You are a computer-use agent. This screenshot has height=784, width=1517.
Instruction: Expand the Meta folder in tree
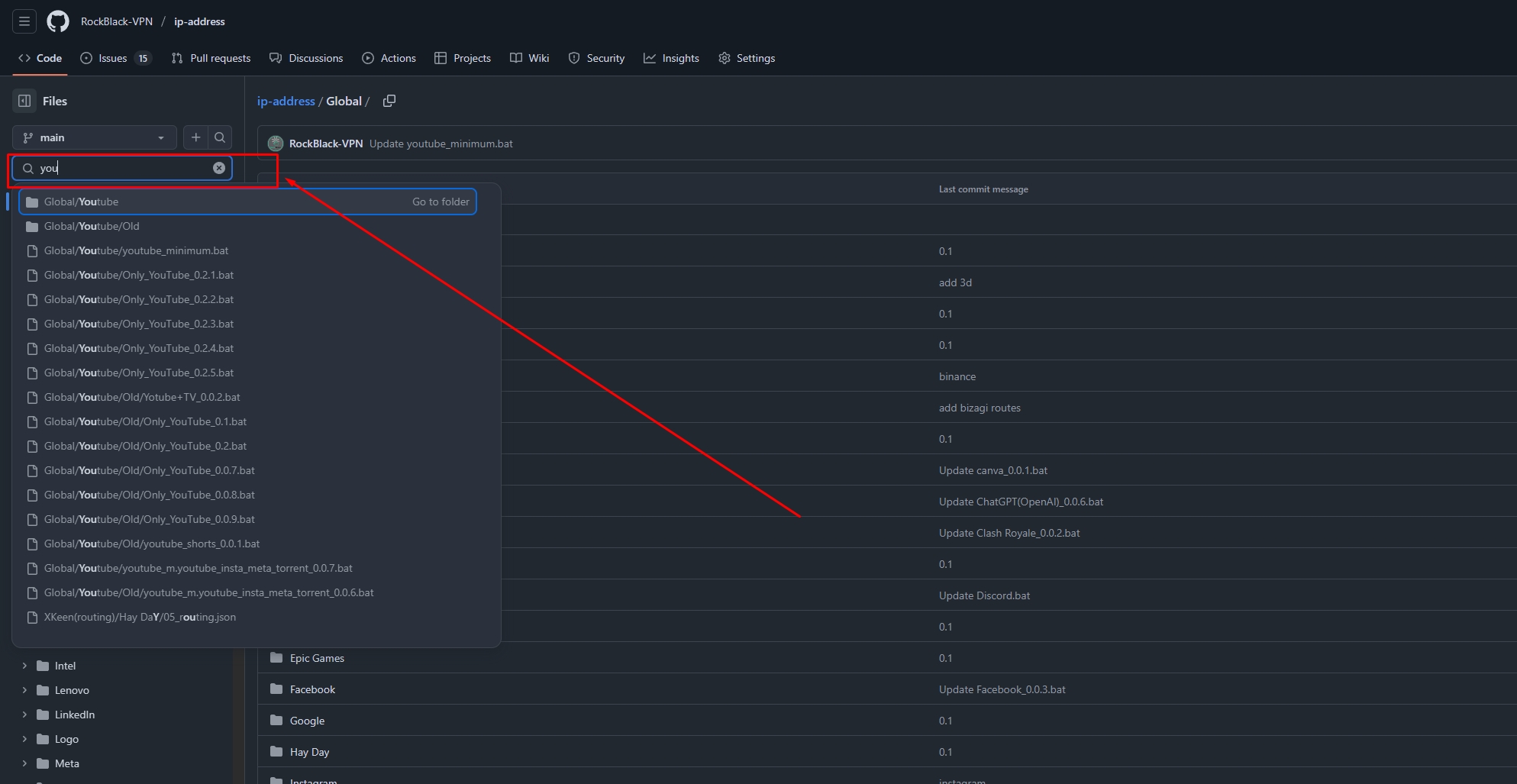click(24, 763)
